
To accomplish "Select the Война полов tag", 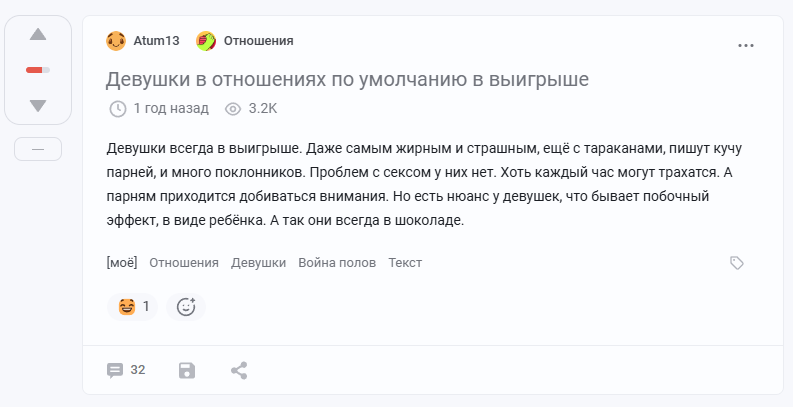I will [337, 263].
